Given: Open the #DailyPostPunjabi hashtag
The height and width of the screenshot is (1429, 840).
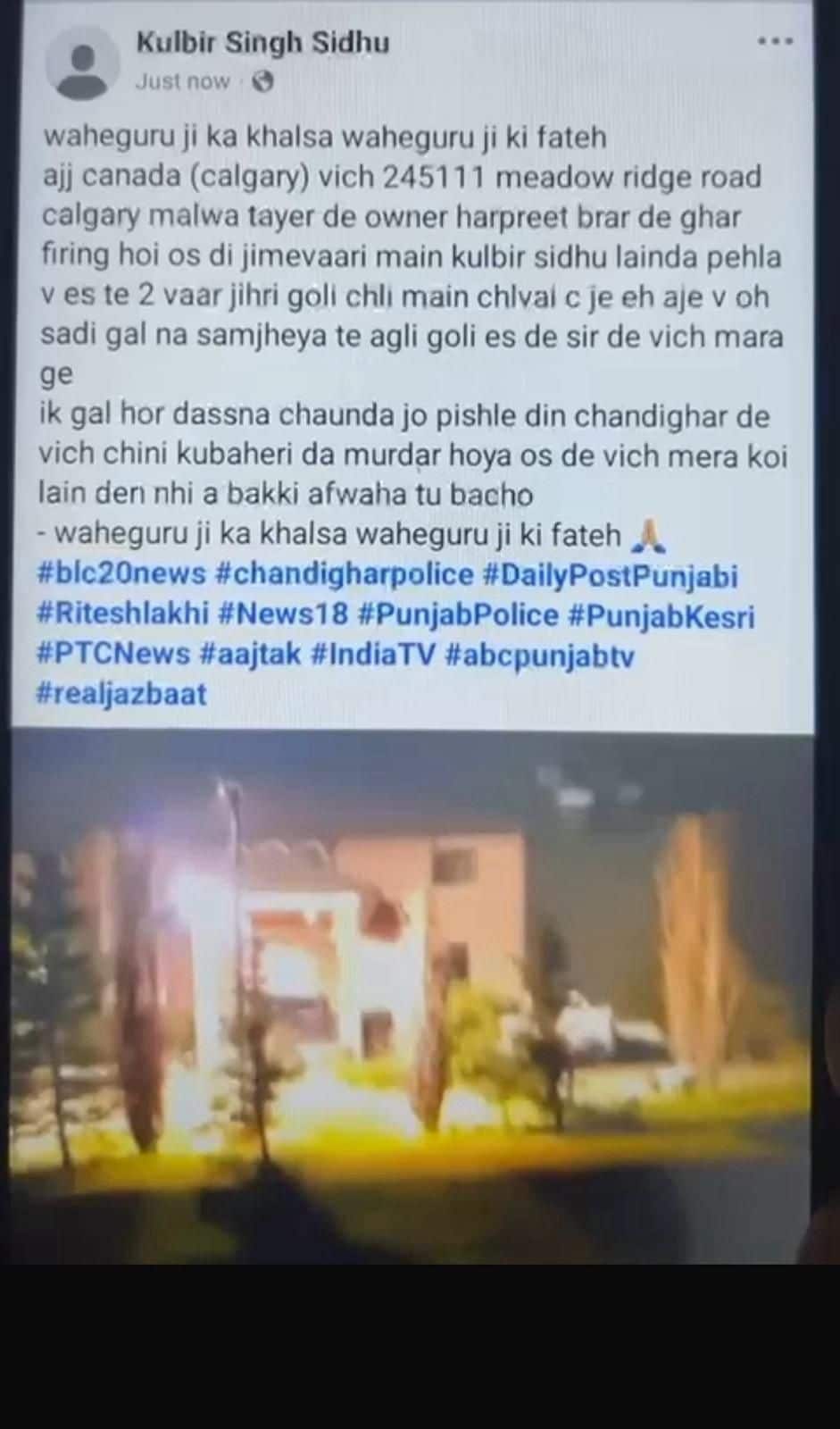Looking at the screenshot, I should tap(610, 576).
